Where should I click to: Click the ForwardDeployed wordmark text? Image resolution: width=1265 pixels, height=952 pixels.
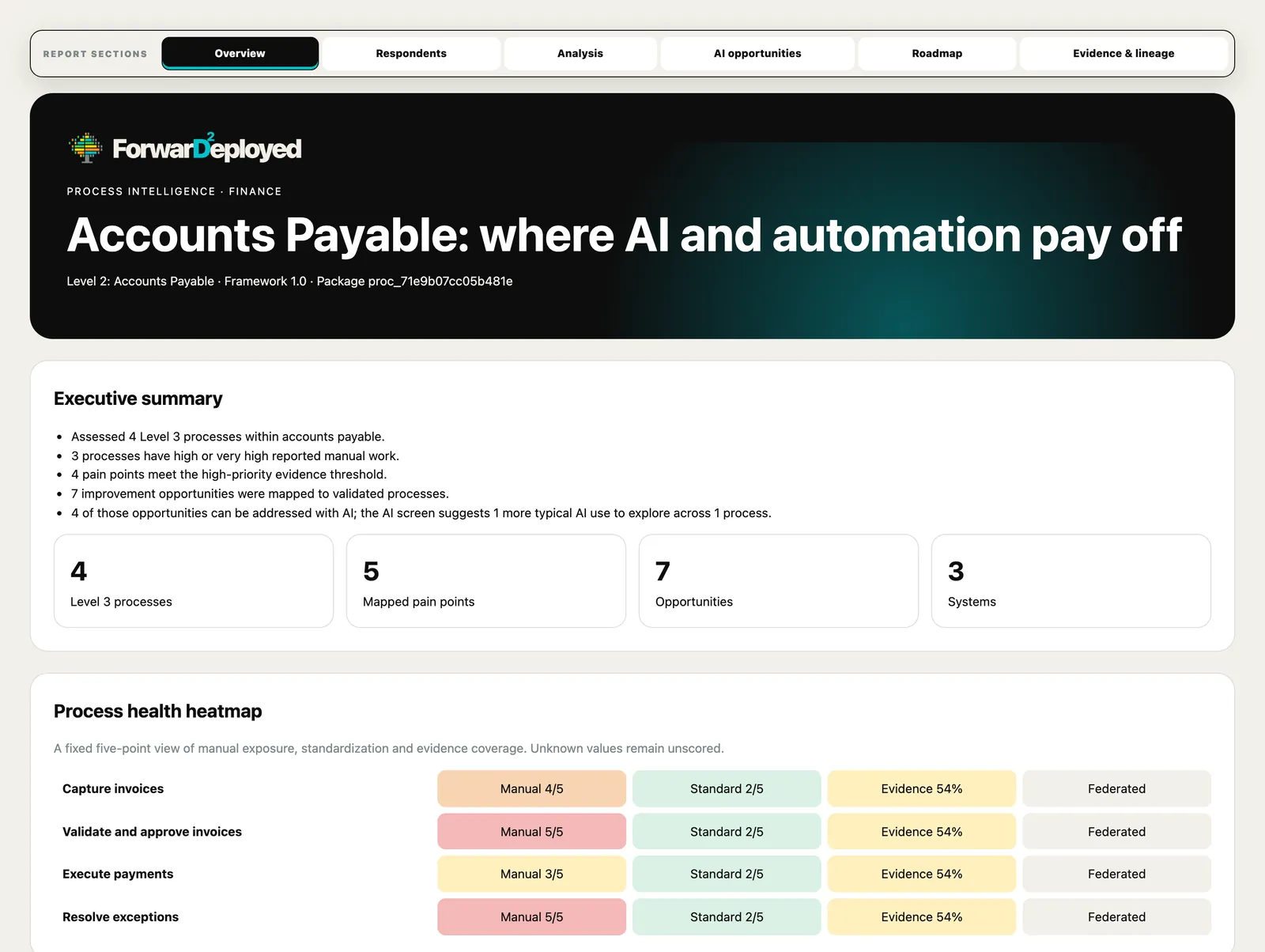(x=207, y=148)
